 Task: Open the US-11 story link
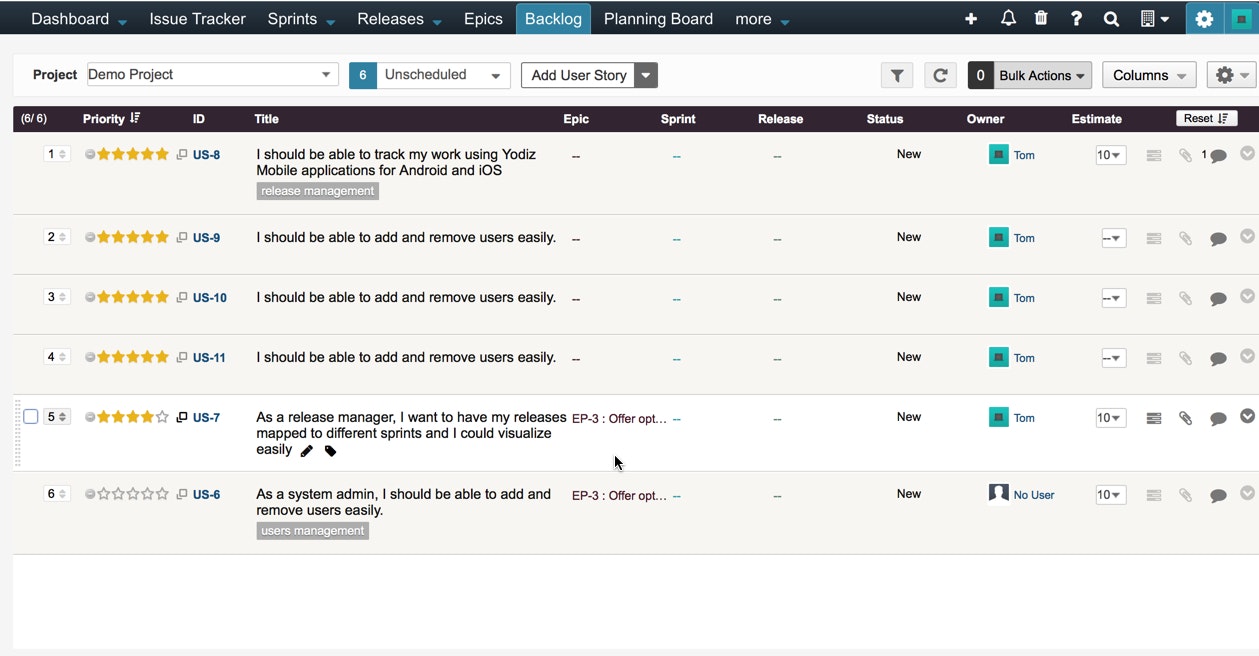tap(209, 357)
